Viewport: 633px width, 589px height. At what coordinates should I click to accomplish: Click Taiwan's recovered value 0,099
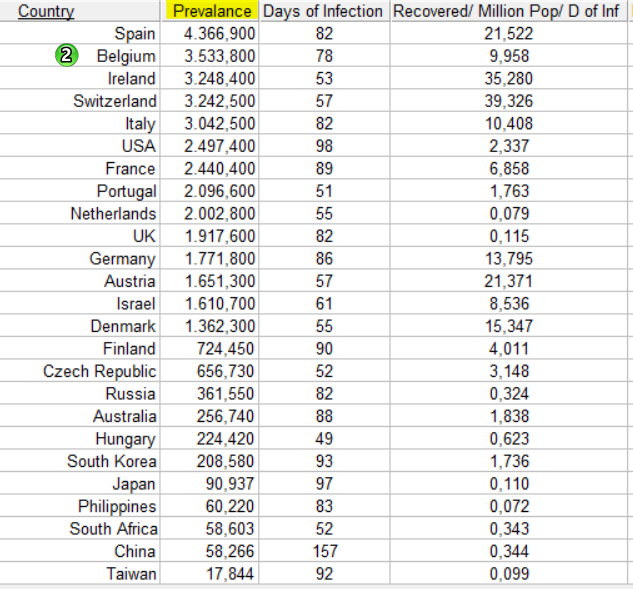click(509, 574)
